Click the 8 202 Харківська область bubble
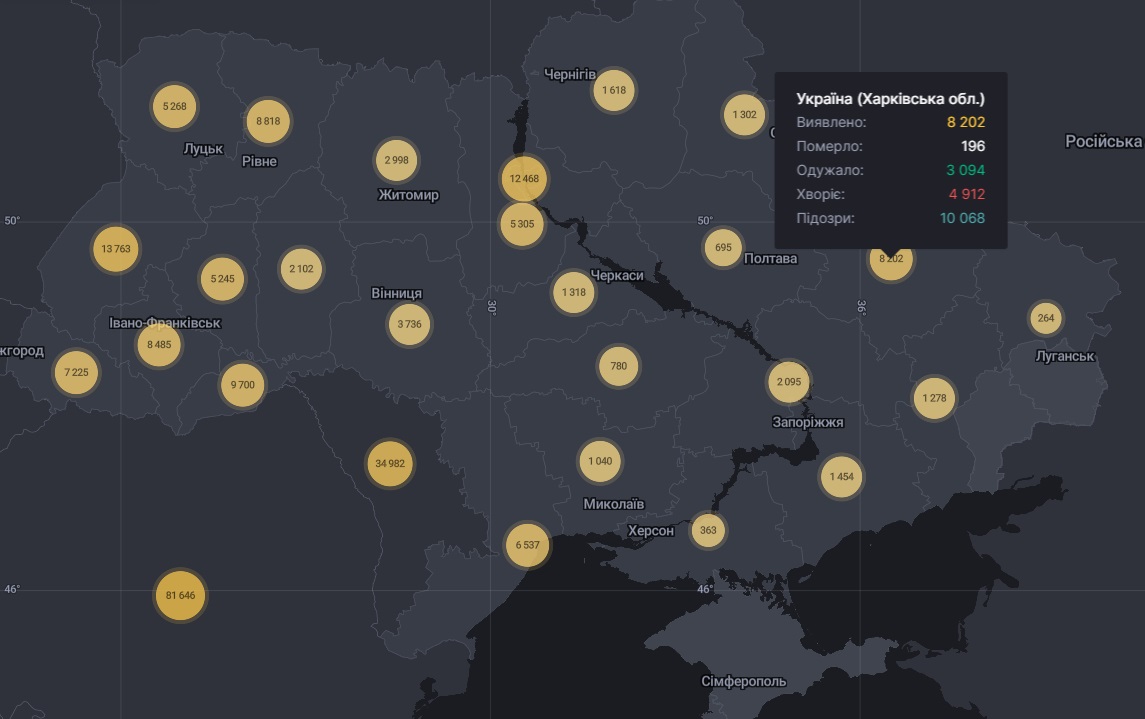This screenshot has height=719, width=1145. coord(890,261)
